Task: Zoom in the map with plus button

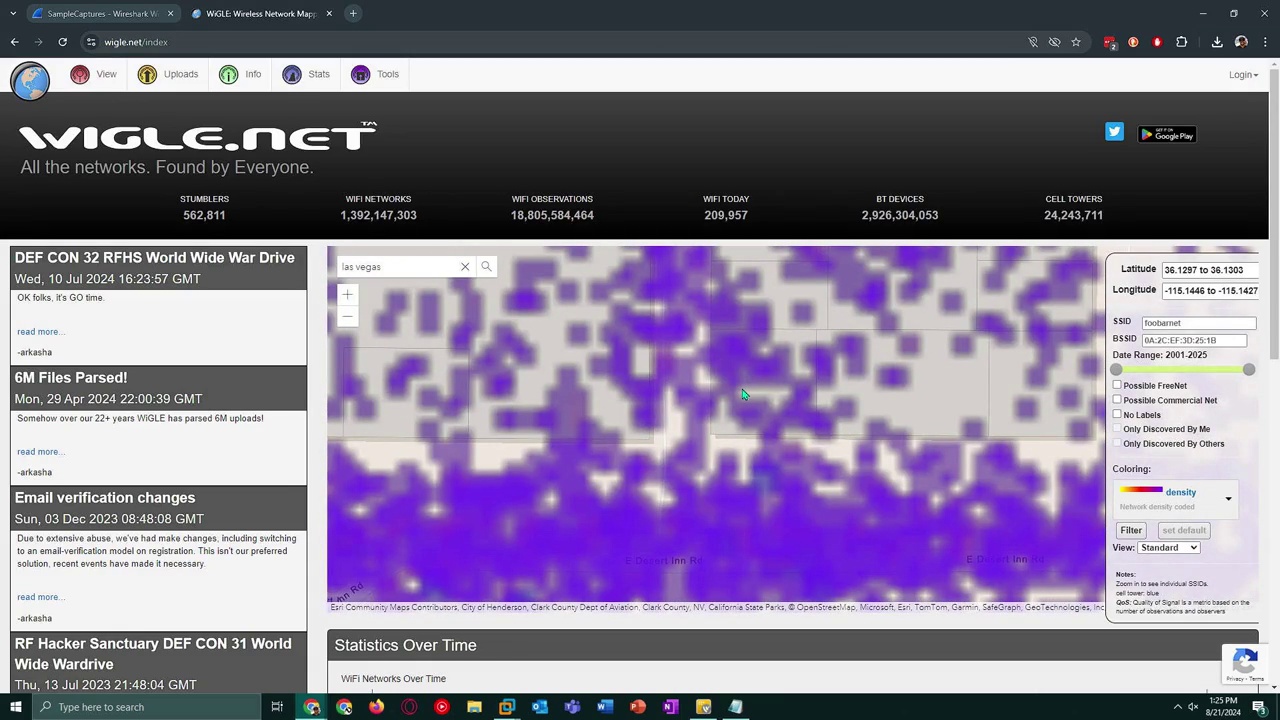Action: click(x=347, y=295)
